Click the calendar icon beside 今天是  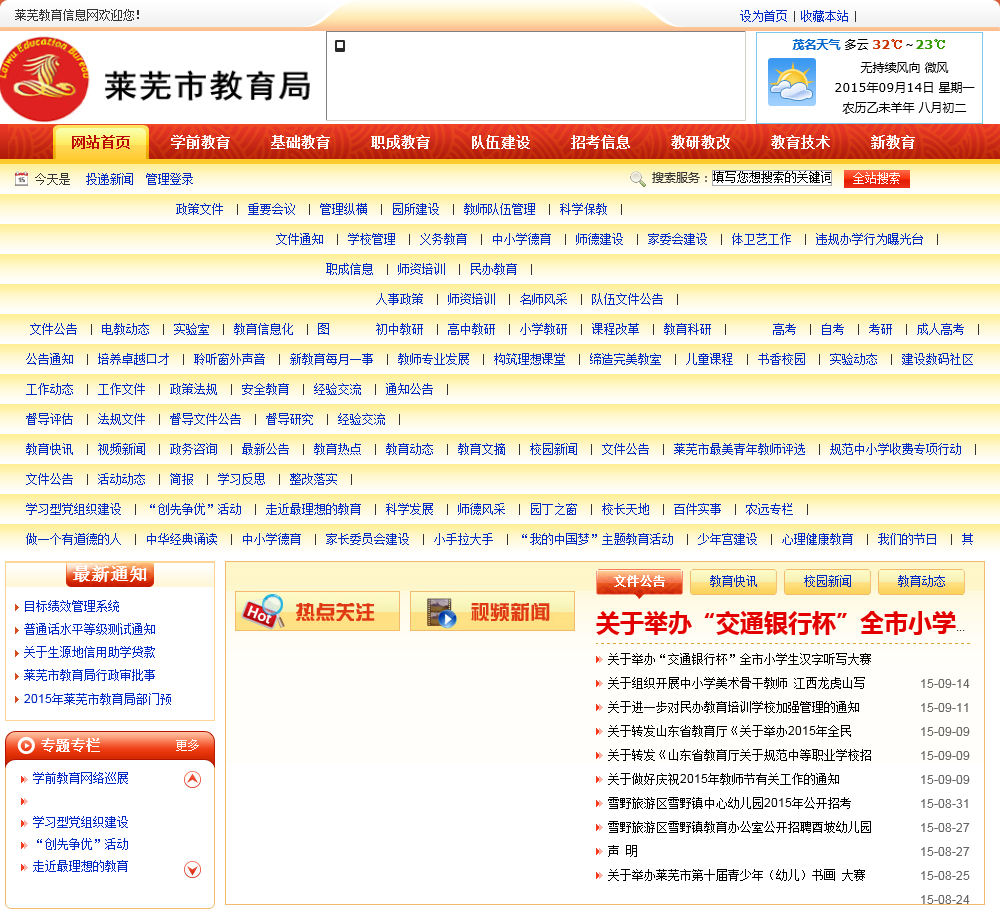pyautogui.click(x=21, y=179)
